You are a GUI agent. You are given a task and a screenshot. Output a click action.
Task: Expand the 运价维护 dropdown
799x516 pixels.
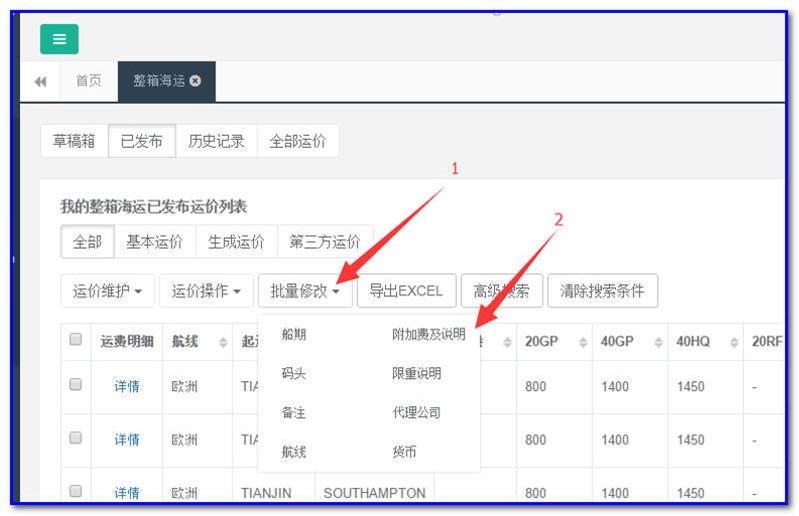[107, 291]
